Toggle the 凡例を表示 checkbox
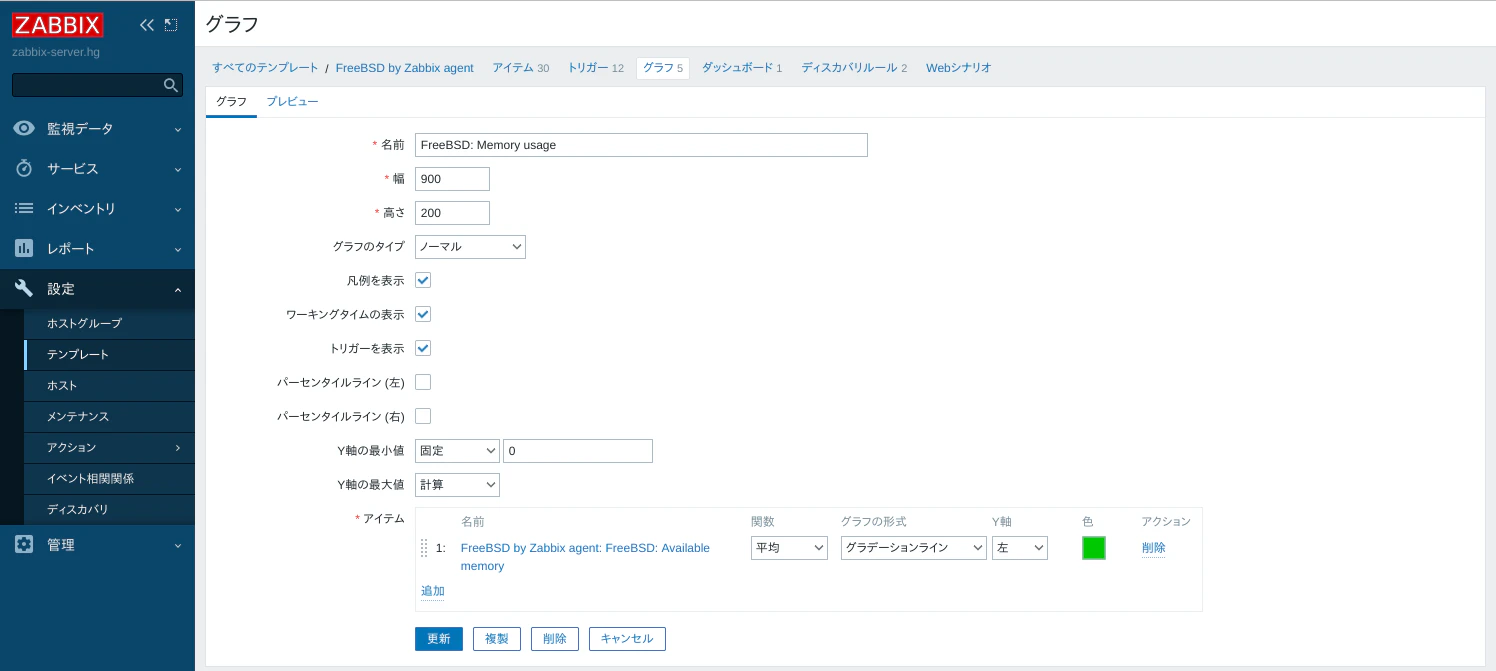This screenshot has height=671, width=1496. click(x=423, y=280)
